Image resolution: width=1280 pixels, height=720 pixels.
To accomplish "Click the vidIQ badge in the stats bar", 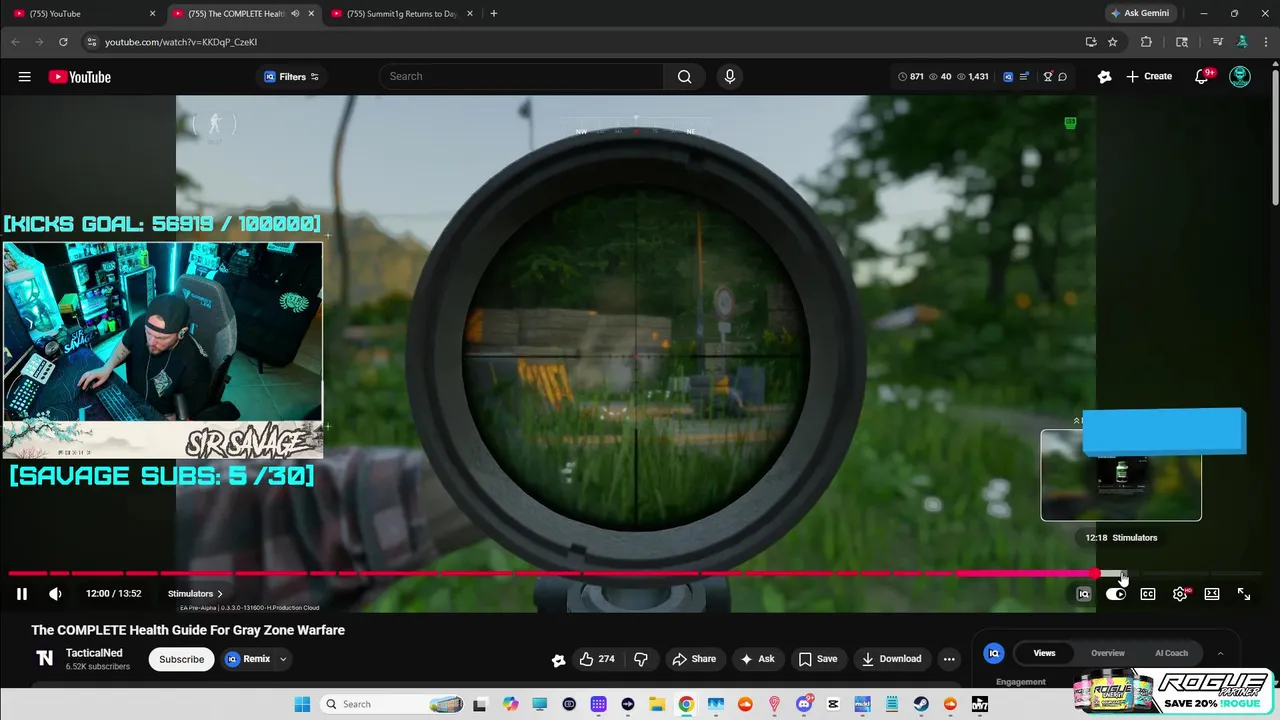I will pyautogui.click(x=1008, y=77).
